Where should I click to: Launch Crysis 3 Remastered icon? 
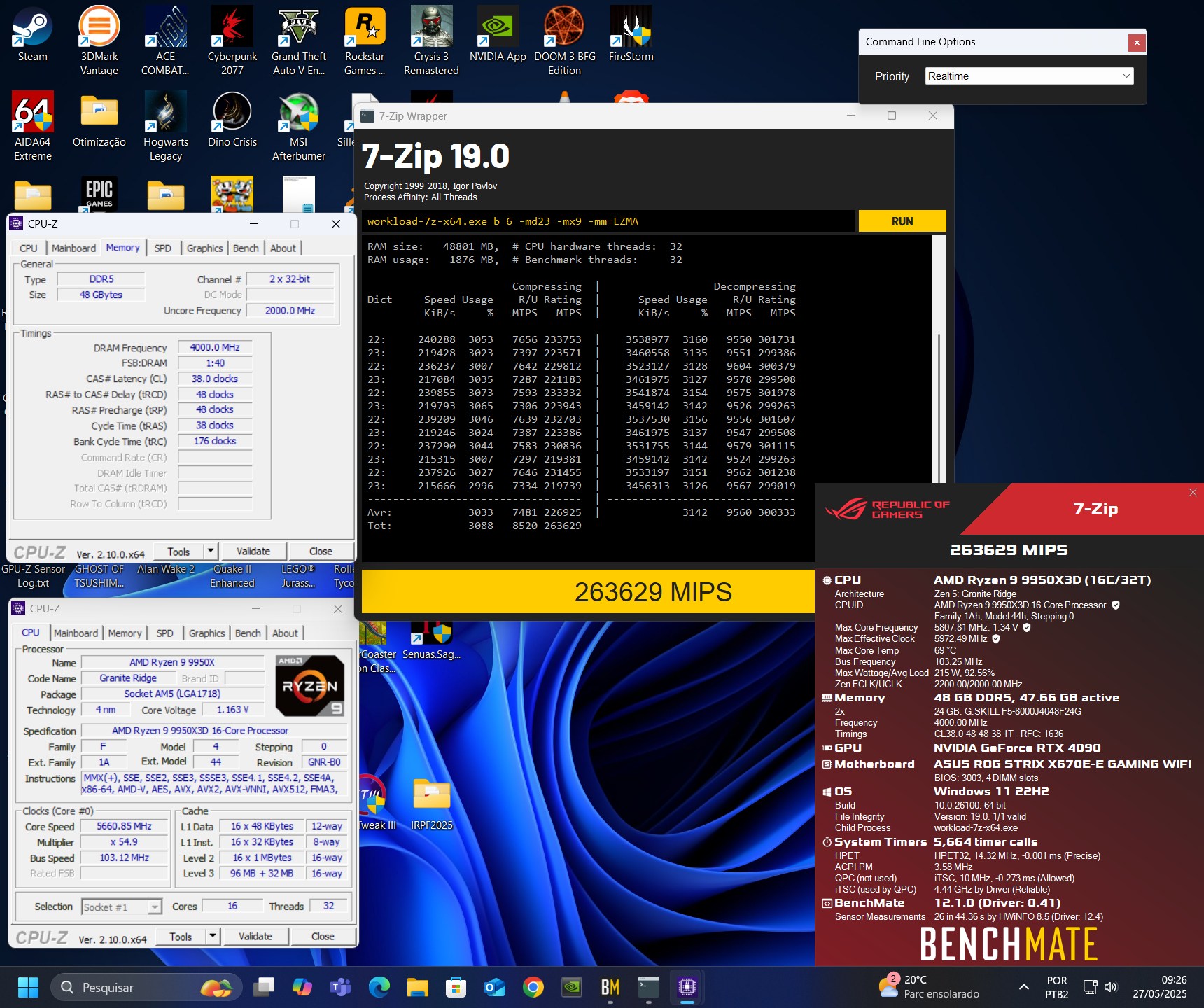coord(431,41)
